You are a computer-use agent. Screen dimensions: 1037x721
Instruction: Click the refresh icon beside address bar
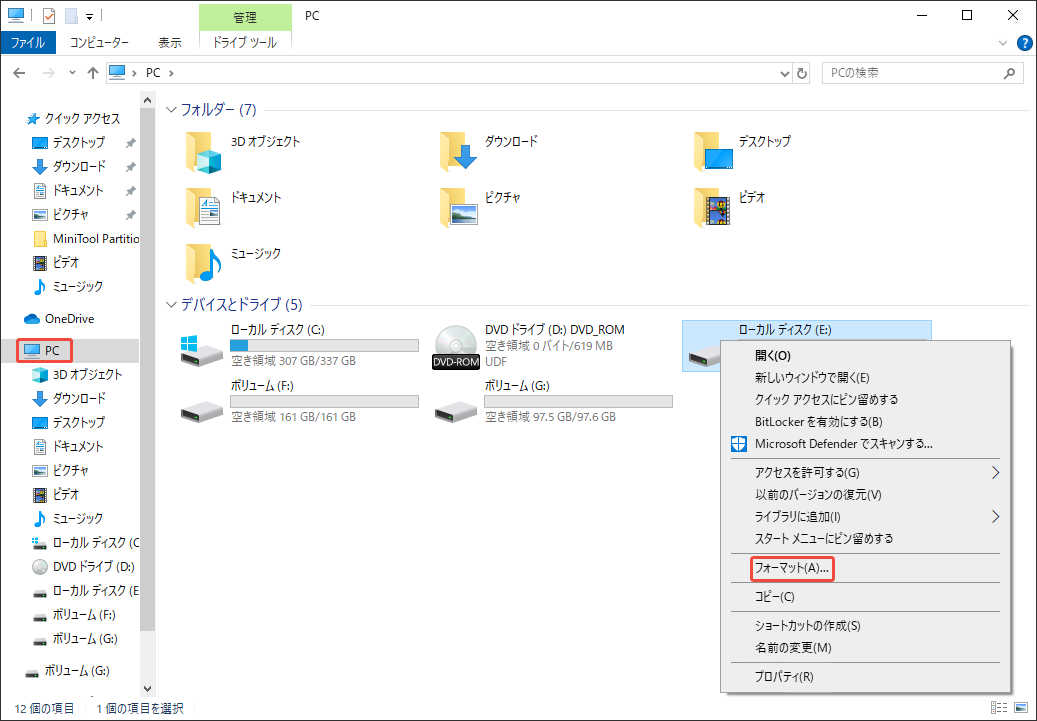click(802, 73)
